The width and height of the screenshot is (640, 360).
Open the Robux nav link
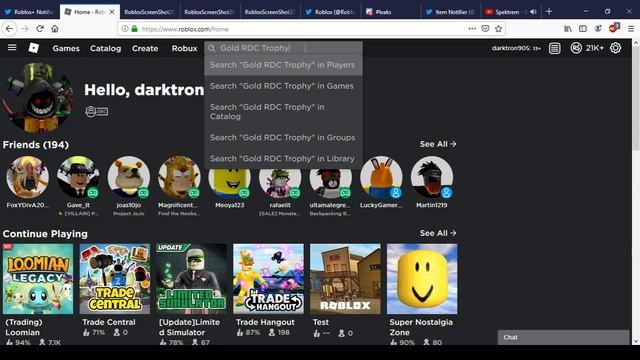point(184,48)
